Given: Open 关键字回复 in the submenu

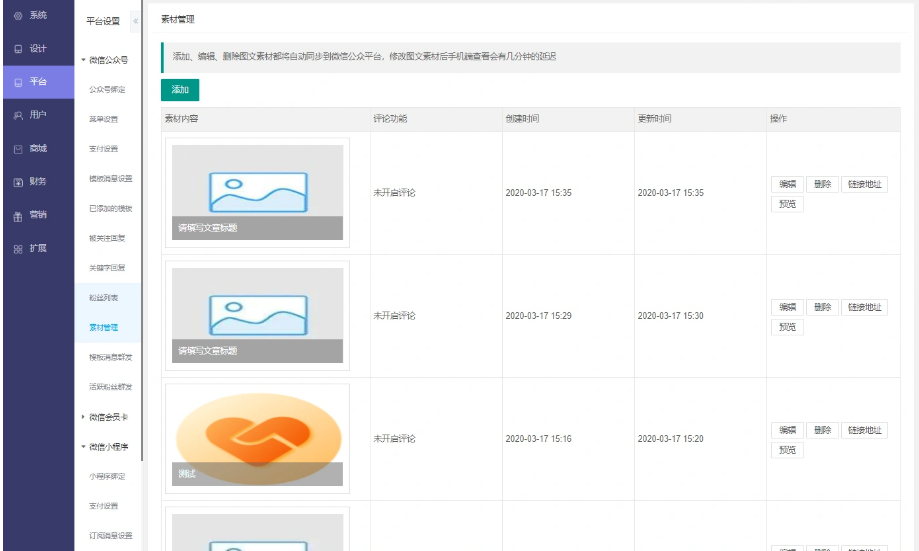Looking at the screenshot, I should pos(107,268).
